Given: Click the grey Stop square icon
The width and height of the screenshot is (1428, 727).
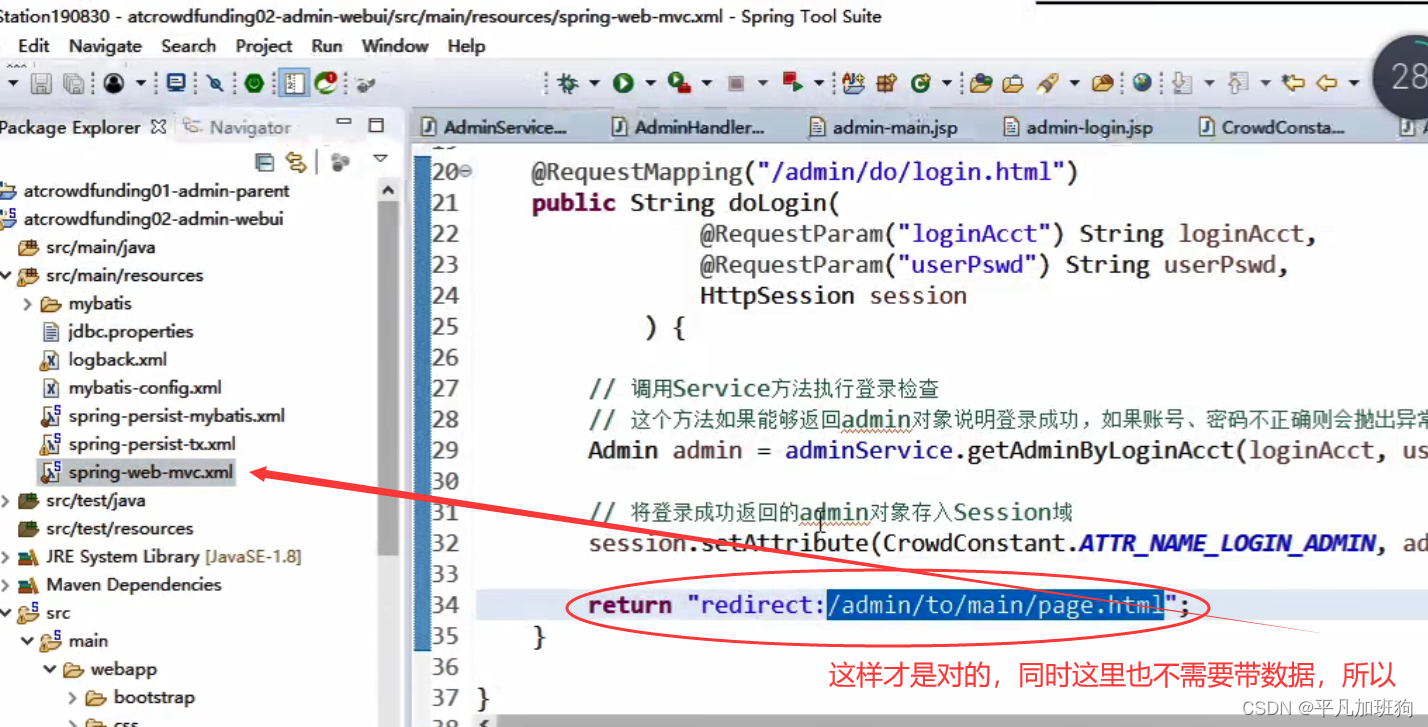Looking at the screenshot, I should [736, 83].
